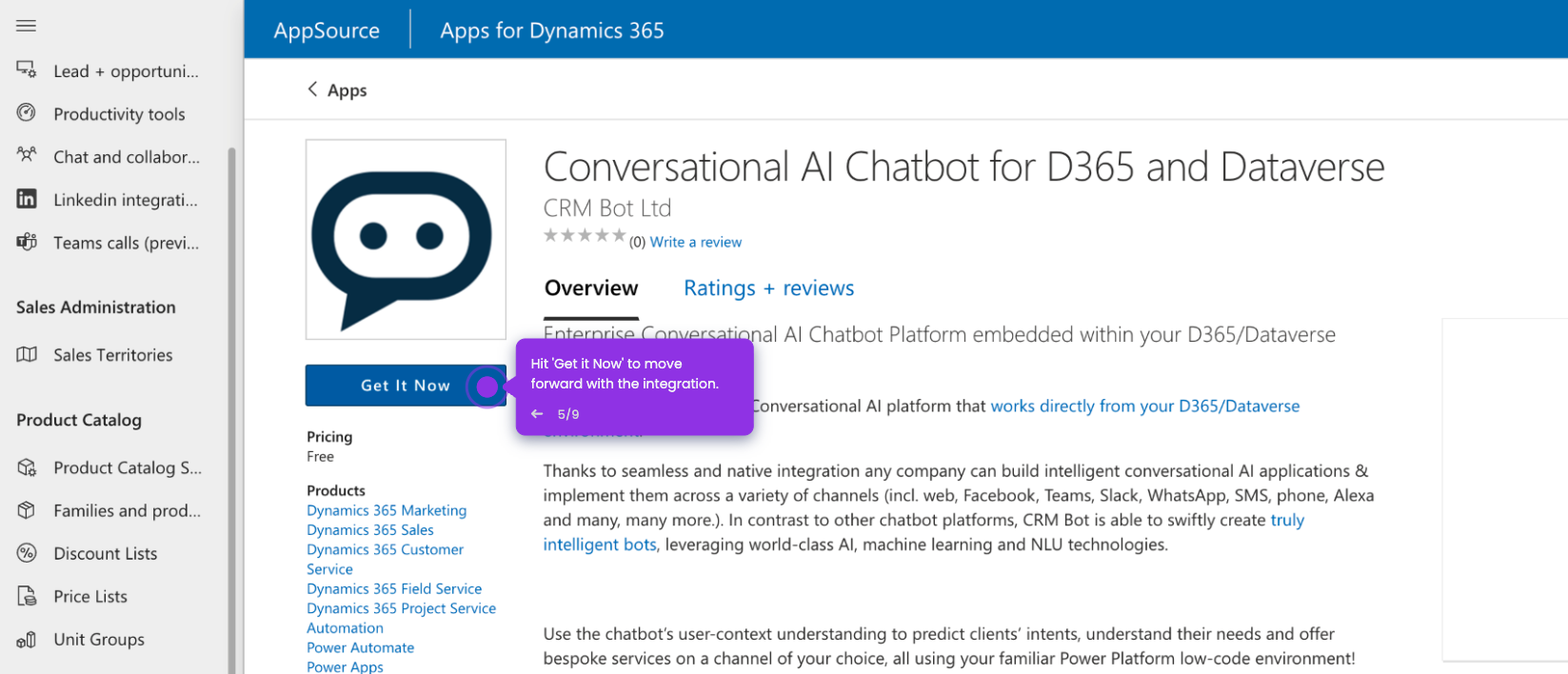Open Discount Lists page
The height and width of the screenshot is (674, 1568).
(x=105, y=553)
